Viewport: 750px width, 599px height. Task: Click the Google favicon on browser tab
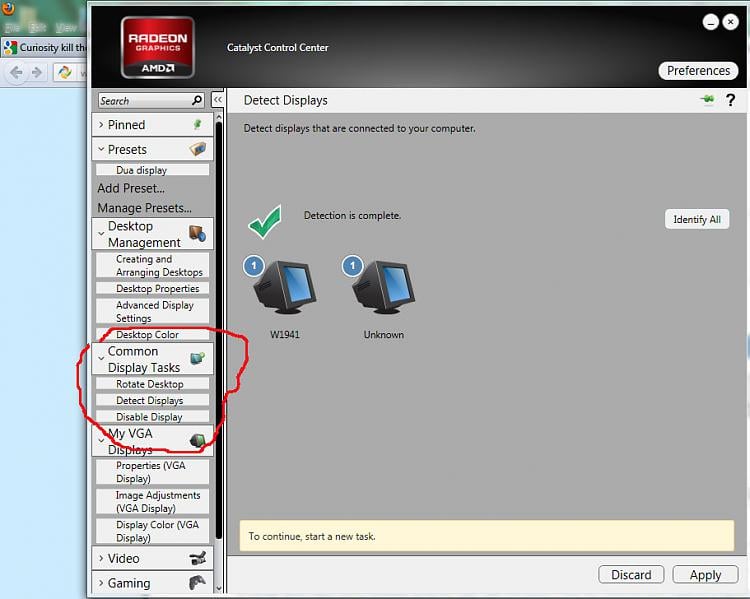11,48
